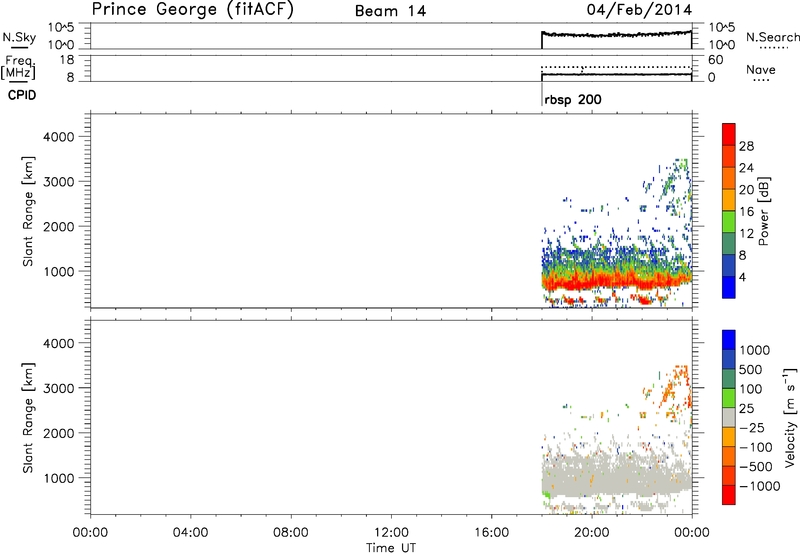Click the "18" frequency axis tick label
800x554 pixels.
click(67, 60)
